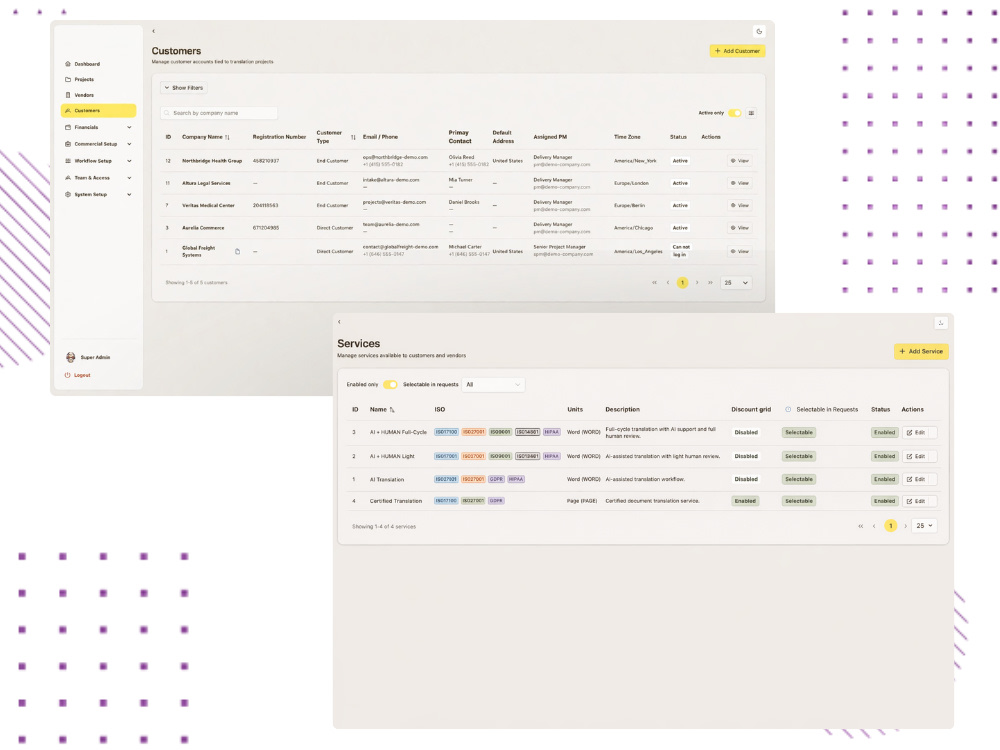Toggle the Active only switch
Screen dimensions: 1000x750
click(735, 113)
